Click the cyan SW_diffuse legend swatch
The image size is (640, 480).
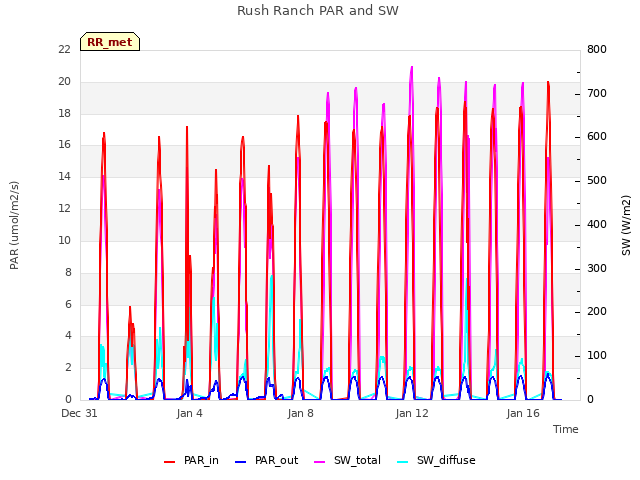pyautogui.click(x=402, y=462)
